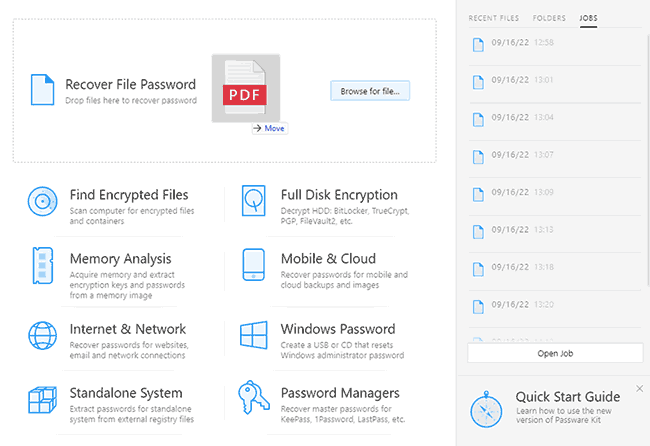
Task: Click the Password Managers keys icon
Action: [x=254, y=397]
